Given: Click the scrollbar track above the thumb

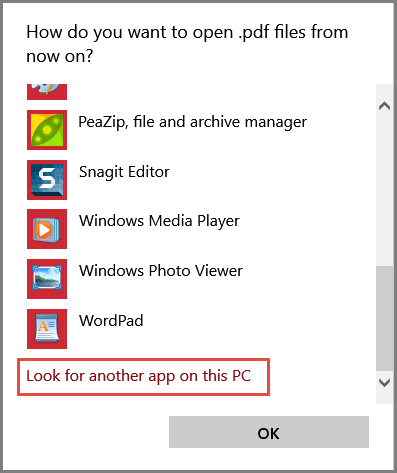Looking at the screenshot, I should 385,190.
